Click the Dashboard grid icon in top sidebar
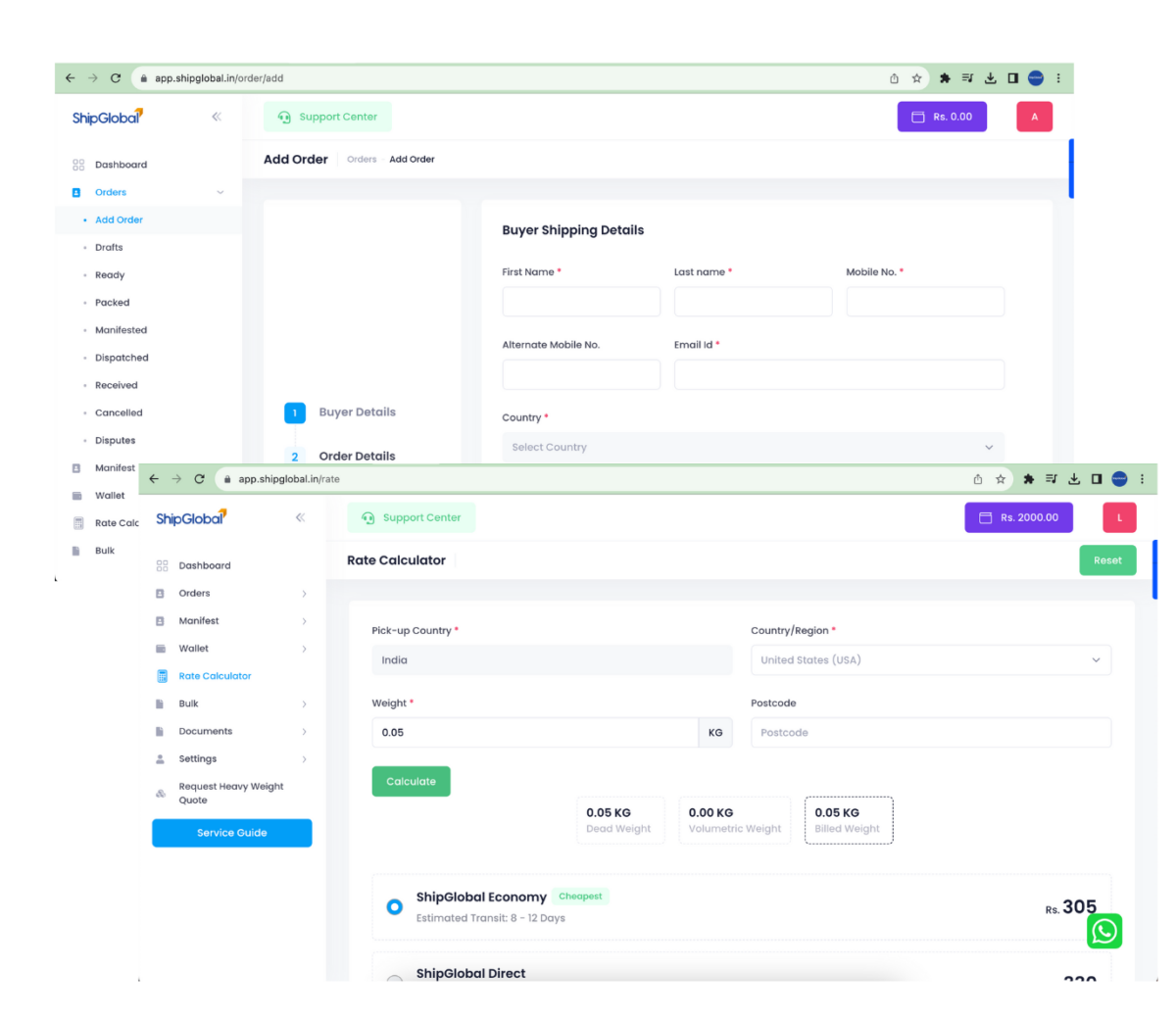Image resolution: width=1176 pixels, height=1018 pixels. point(78,165)
